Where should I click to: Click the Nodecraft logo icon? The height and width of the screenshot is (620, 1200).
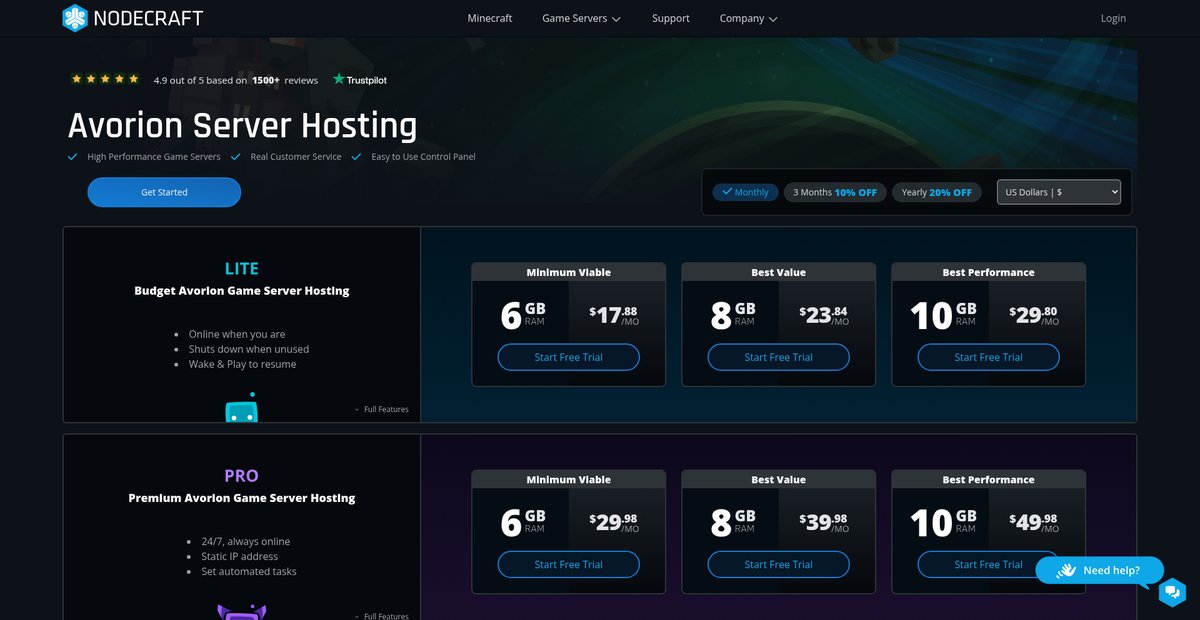[75, 18]
